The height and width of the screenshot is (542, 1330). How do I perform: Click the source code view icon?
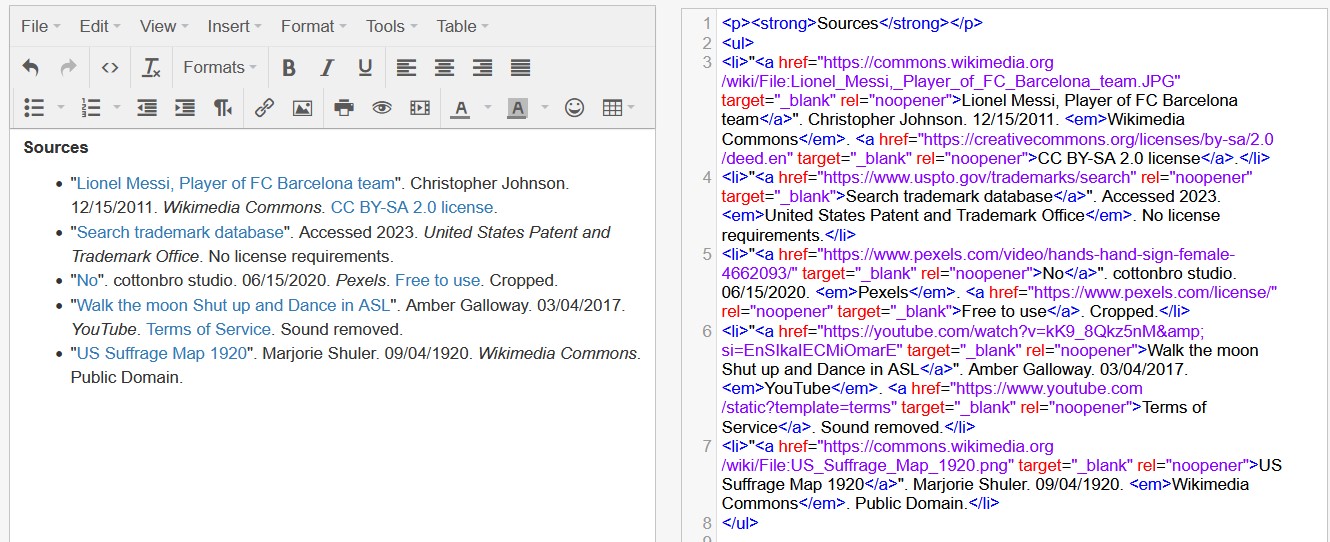pos(110,68)
